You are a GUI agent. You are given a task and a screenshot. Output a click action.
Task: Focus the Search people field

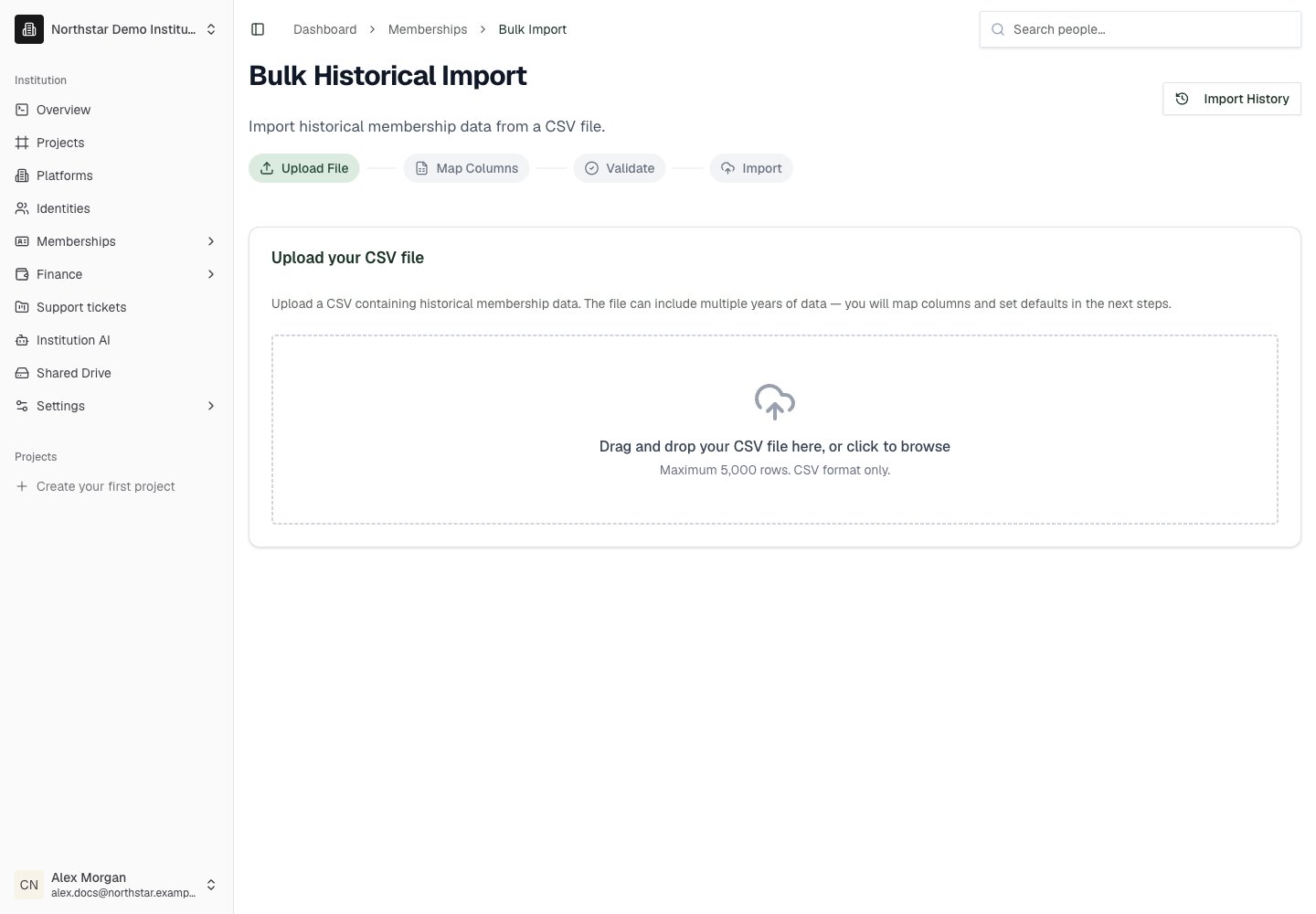click(x=1141, y=29)
